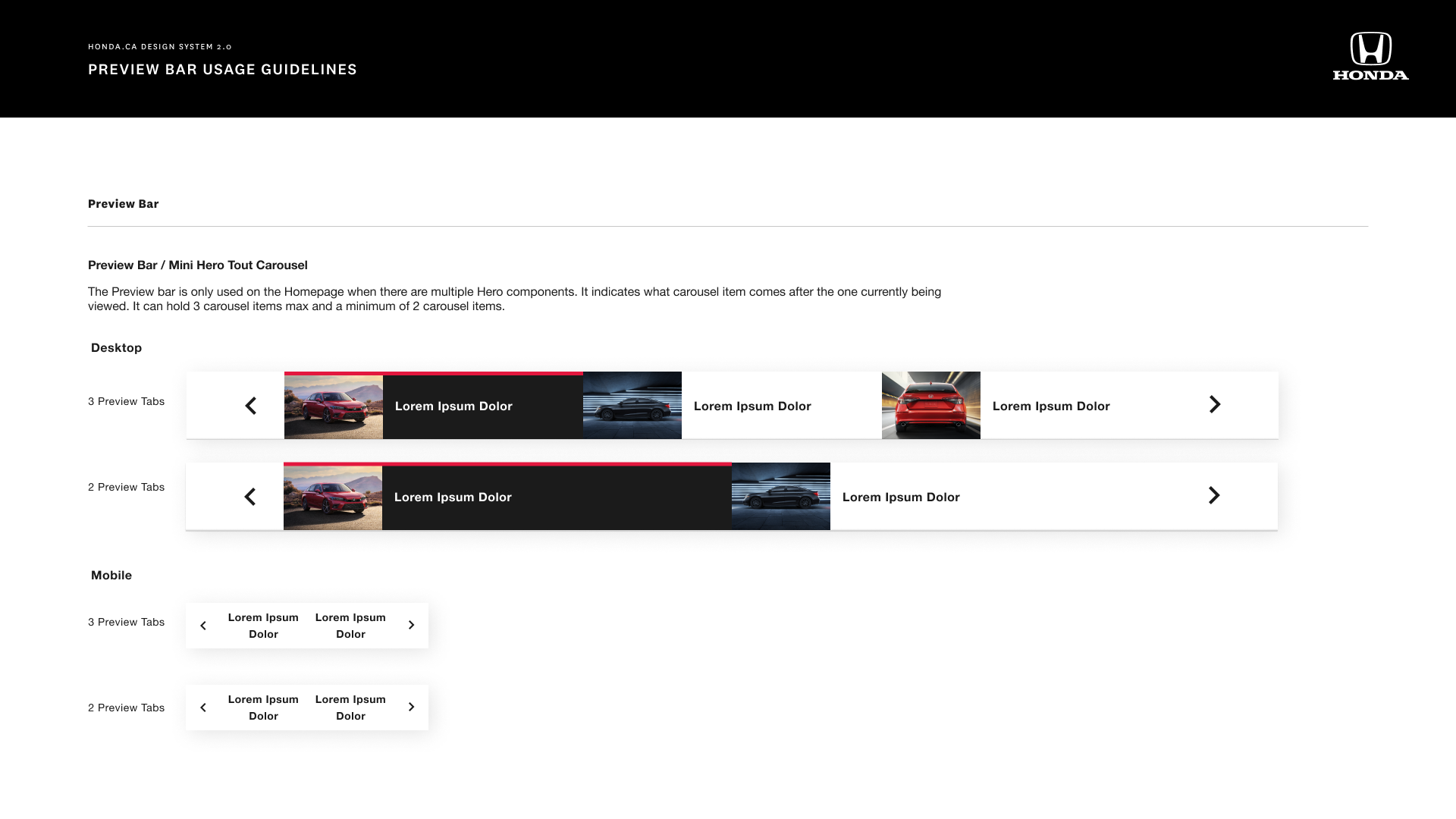Click red sedan desert thumbnail in 2-tab bar
Screen dimensions: 1456x819
(333, 497)
